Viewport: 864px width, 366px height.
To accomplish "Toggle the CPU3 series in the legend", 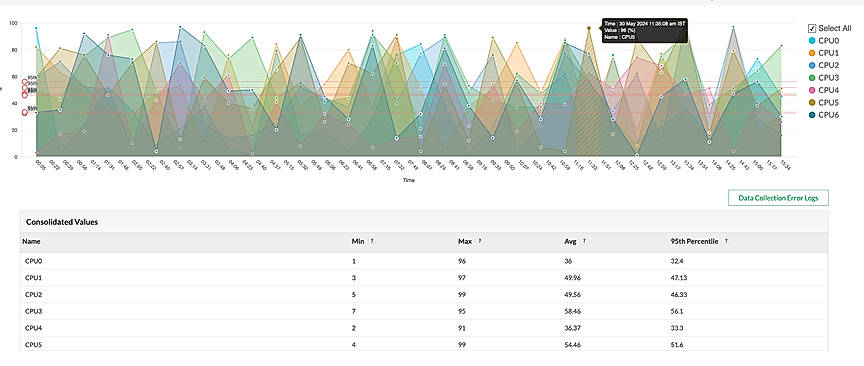I will 812,78.
